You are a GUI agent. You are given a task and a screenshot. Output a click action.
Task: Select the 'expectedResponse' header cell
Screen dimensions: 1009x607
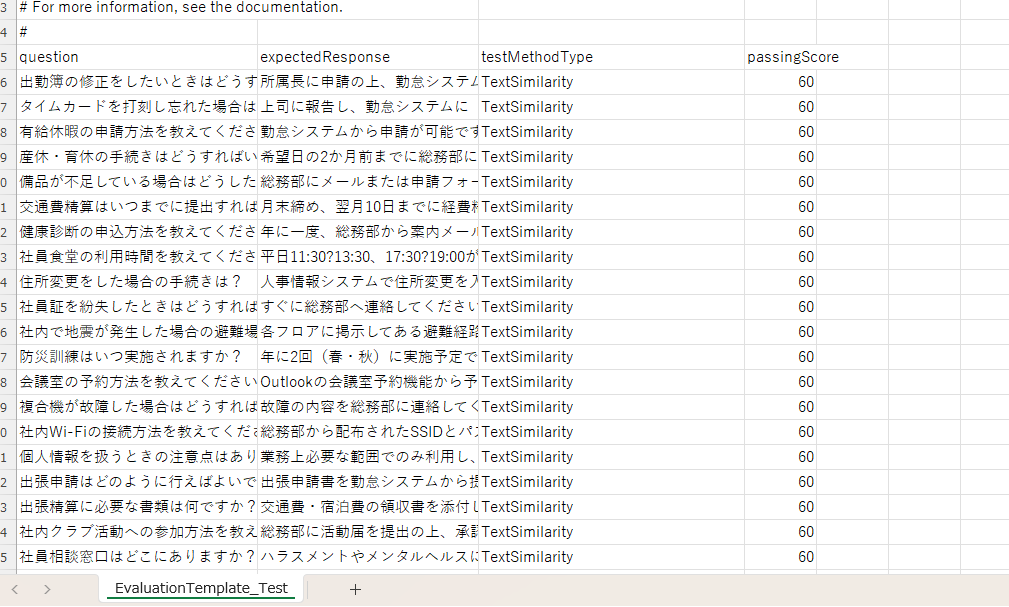[368, 57]
